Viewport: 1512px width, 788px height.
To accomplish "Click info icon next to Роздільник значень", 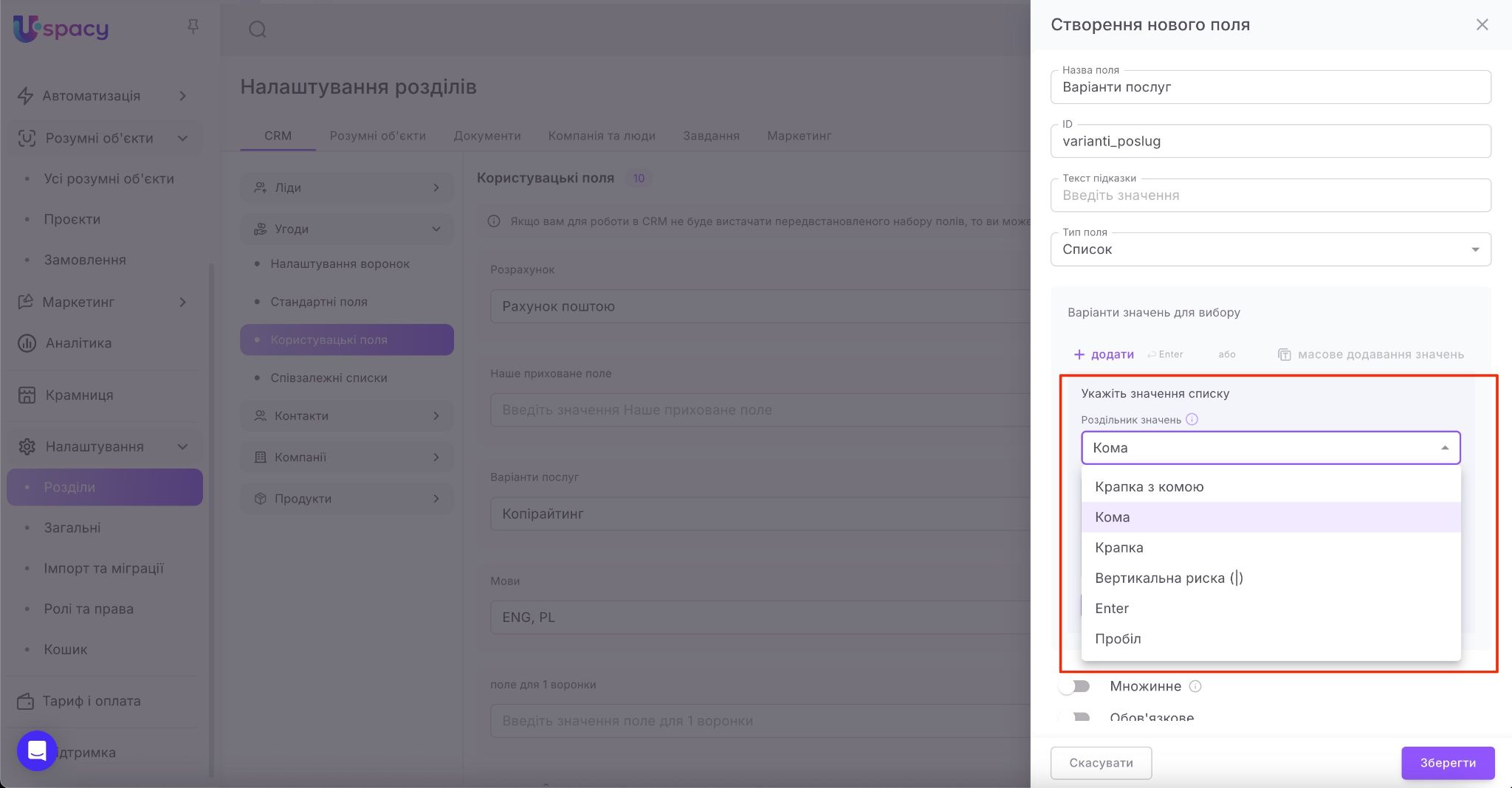I will click(x=1192, y=419).
